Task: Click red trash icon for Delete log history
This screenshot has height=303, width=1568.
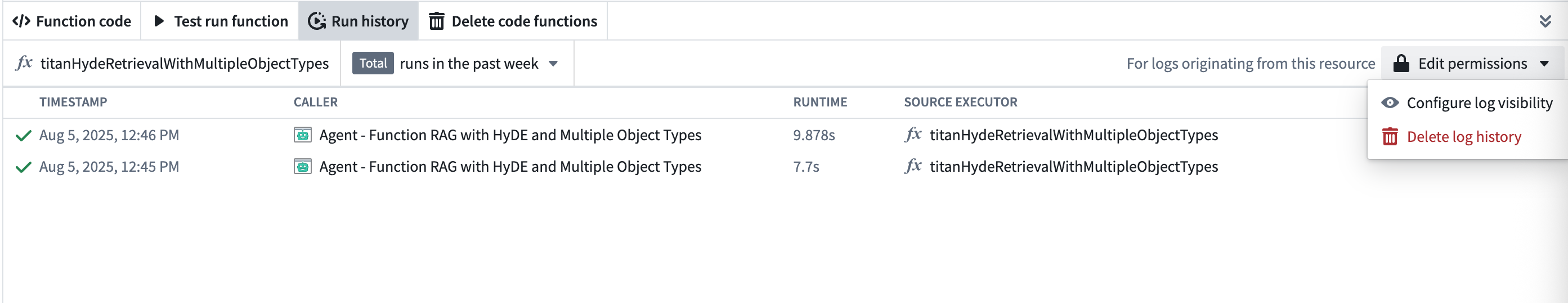Action: point(1390,136)
